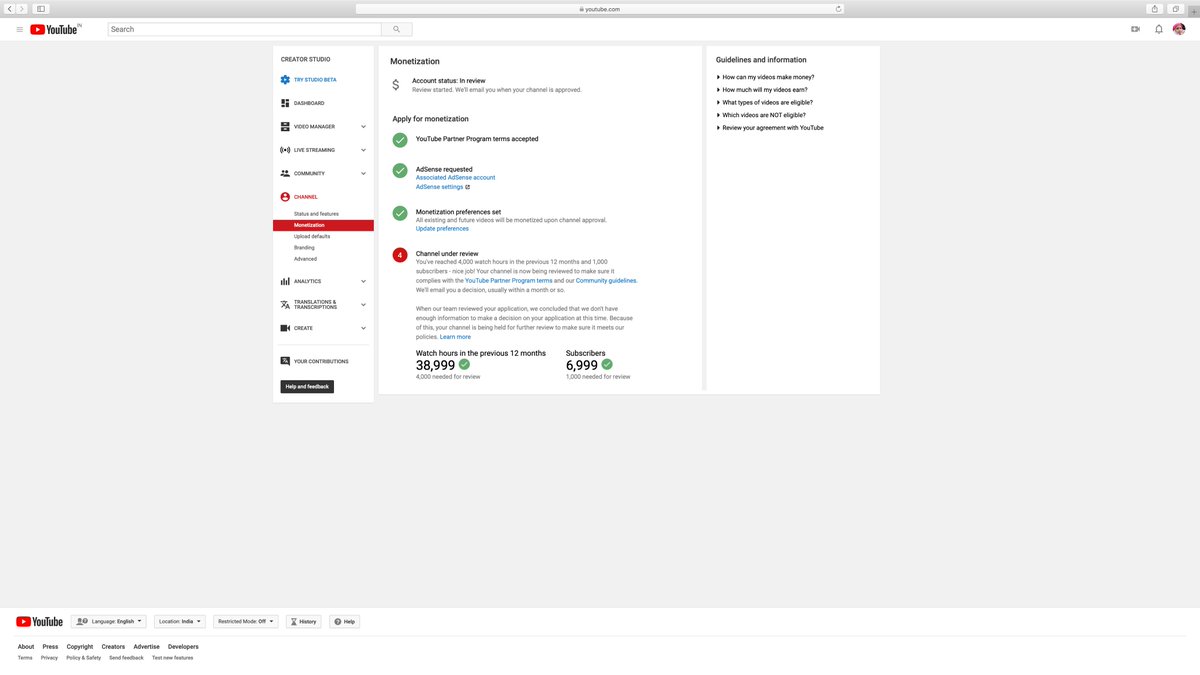The image size is (1200, 675).
Task: Click the Safari address bar
Action: tap(600, 9)
